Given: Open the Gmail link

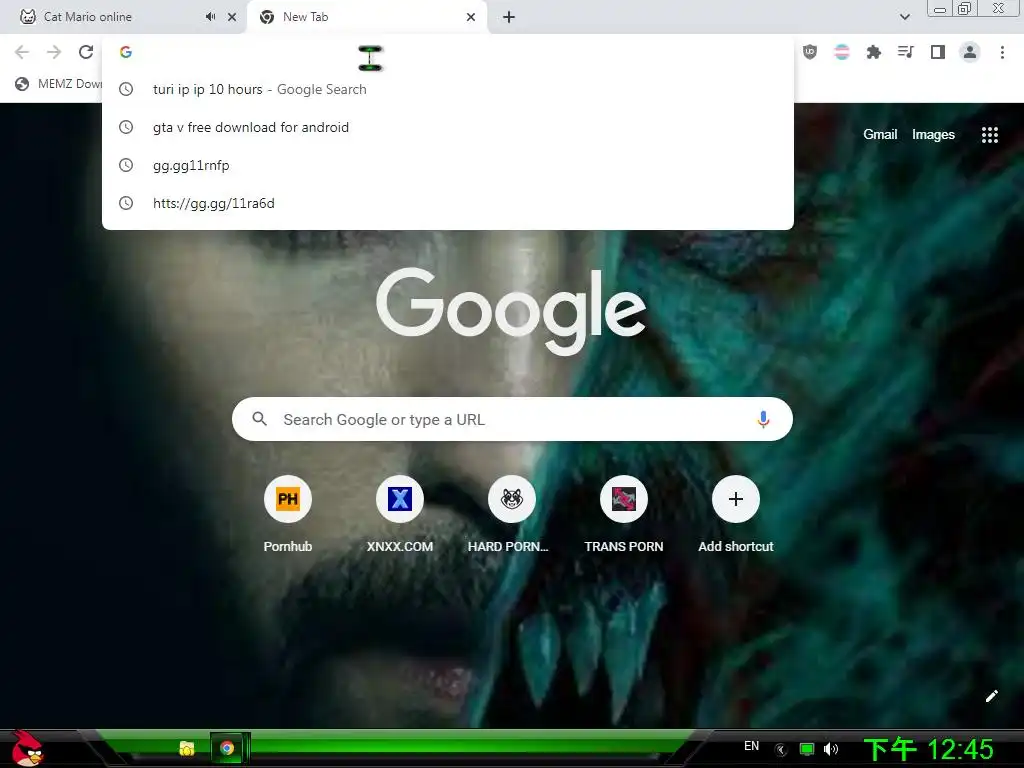Looking at the screenshot, I should coord(880,135).
